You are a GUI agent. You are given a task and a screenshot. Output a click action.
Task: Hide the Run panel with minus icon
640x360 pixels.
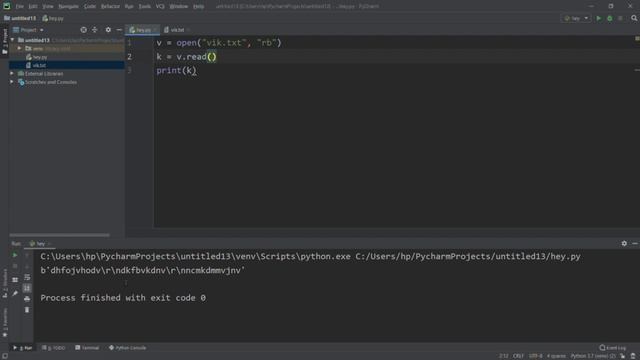pyautogui.click(x=635, y=243)
